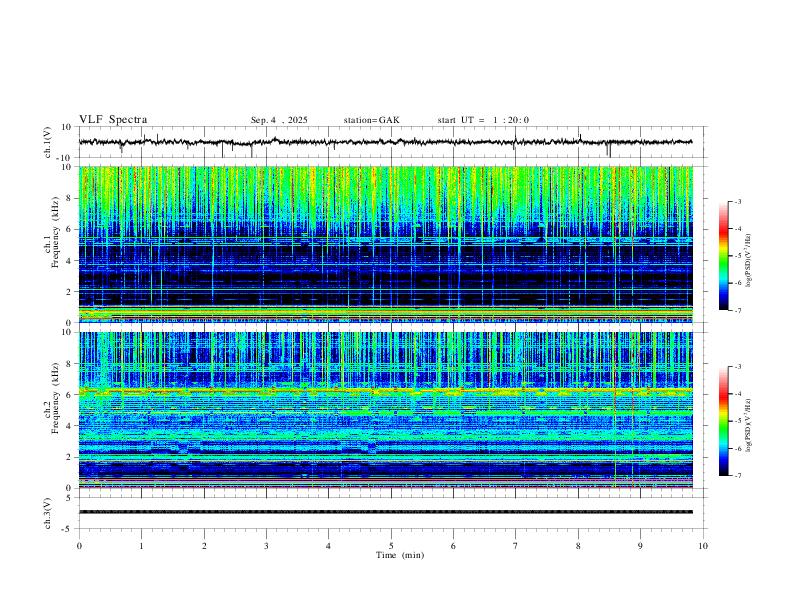
Task: Click the 'start UT = 1 : 20: 0' text
Action: [x=483, y=120]
